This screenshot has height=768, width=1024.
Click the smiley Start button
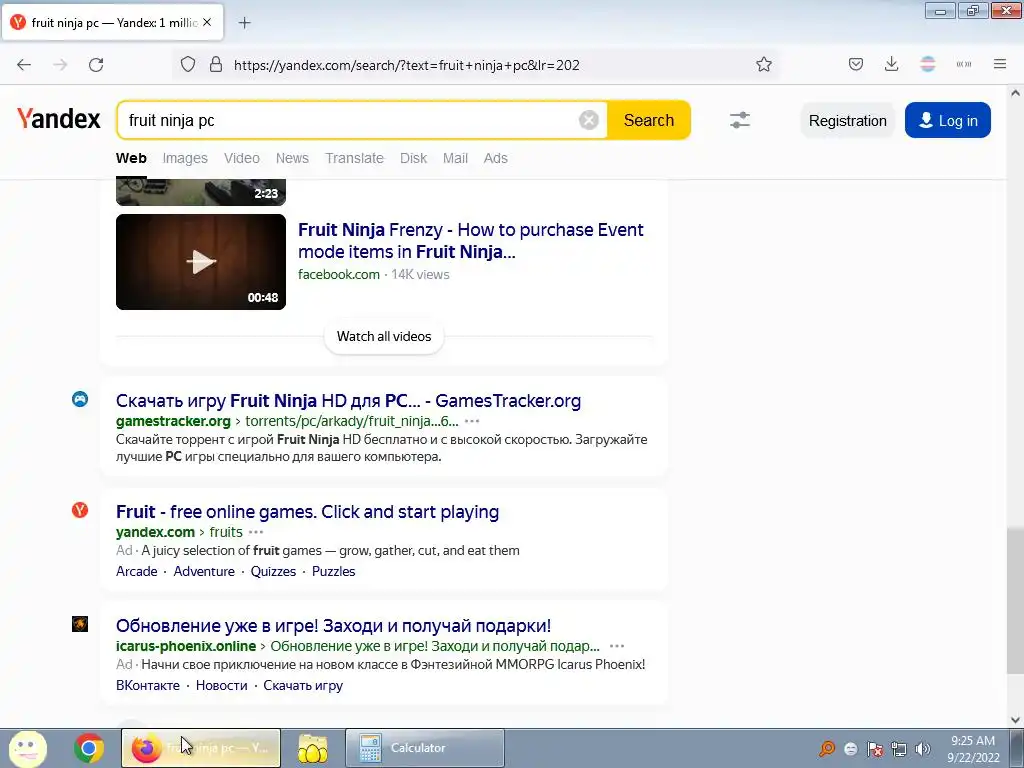click(x=28, y=748)
